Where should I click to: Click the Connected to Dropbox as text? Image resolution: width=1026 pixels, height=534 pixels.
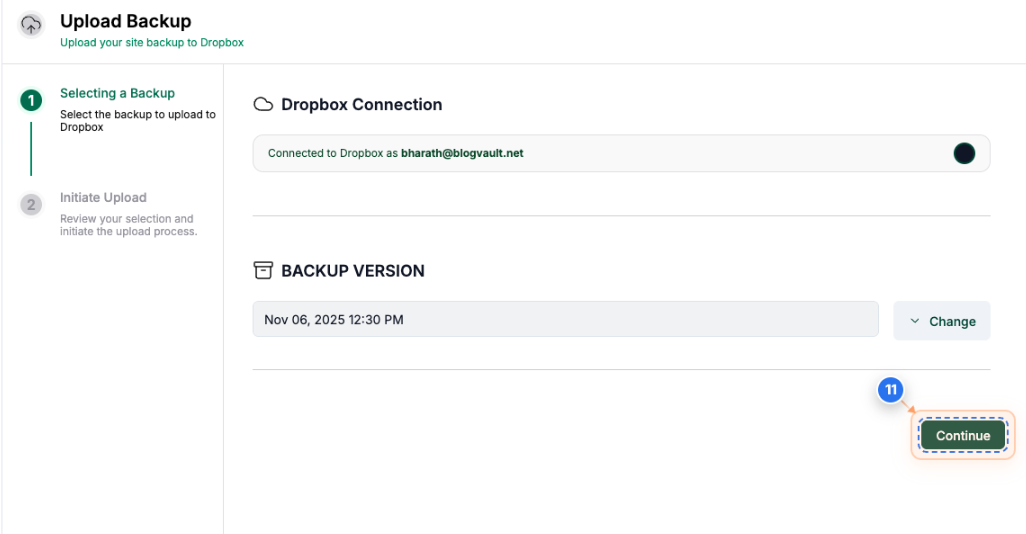[332, 153]
